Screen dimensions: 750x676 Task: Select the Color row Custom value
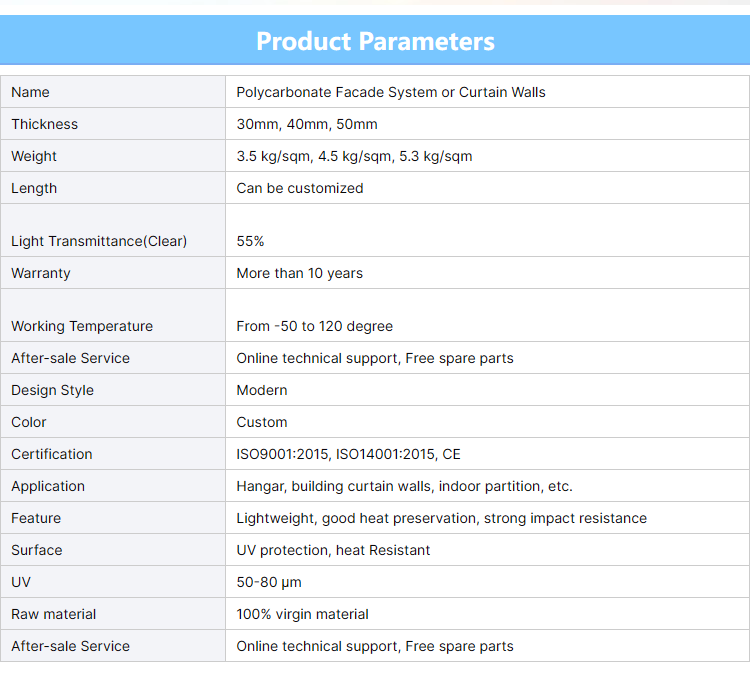pyautogui.click(x=262, y=422)
